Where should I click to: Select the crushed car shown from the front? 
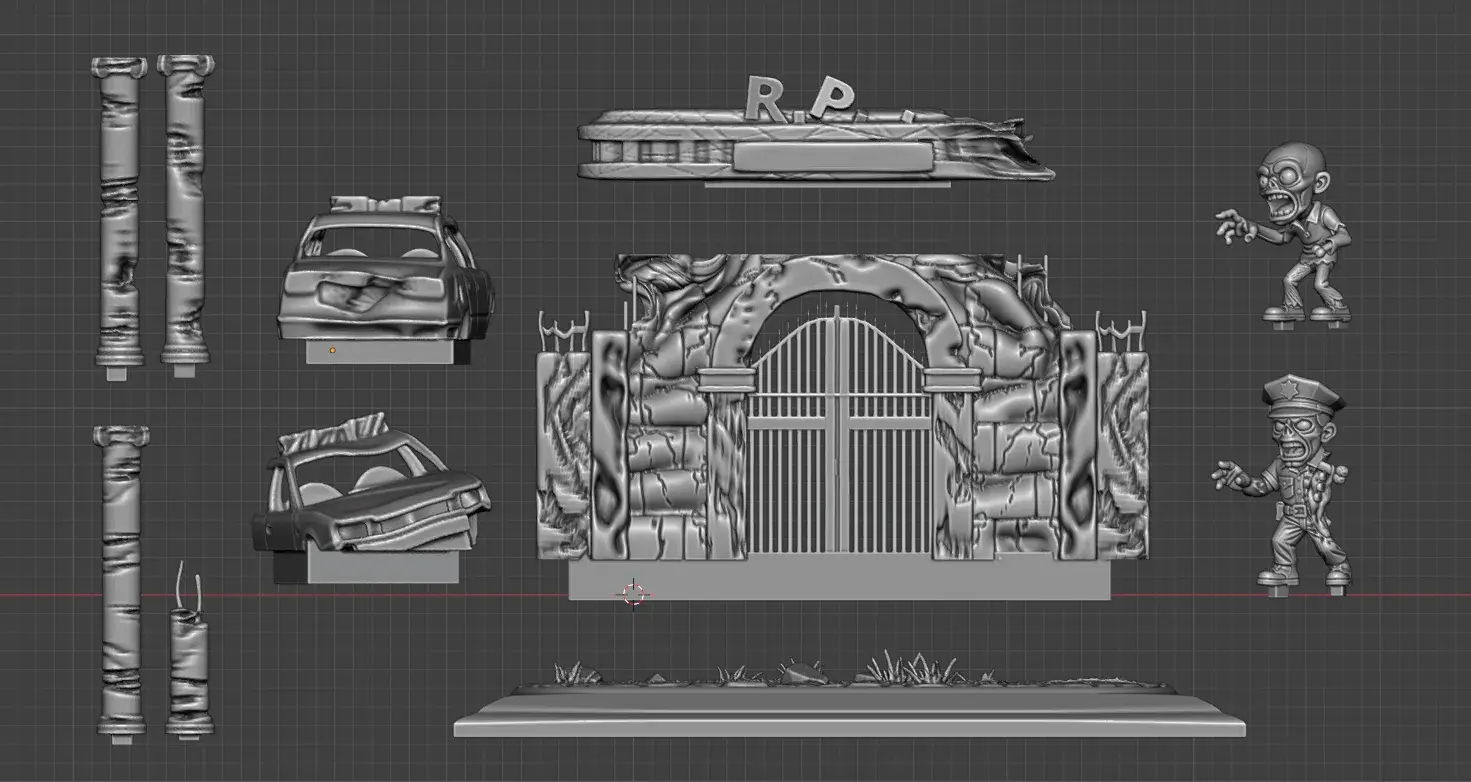(x=371, y=499)
